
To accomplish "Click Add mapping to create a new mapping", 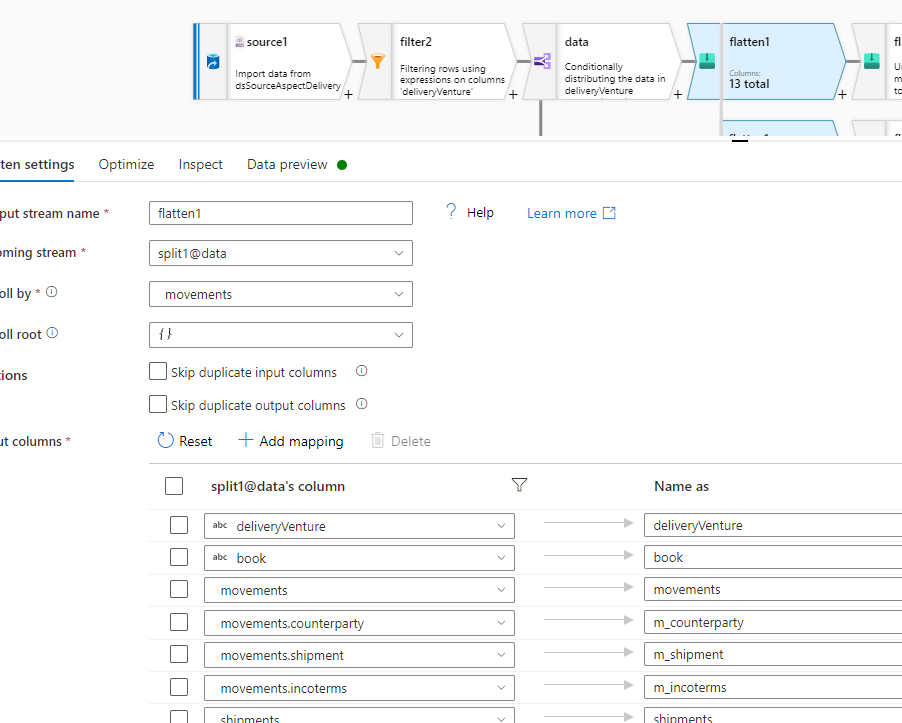I will 290,440.
